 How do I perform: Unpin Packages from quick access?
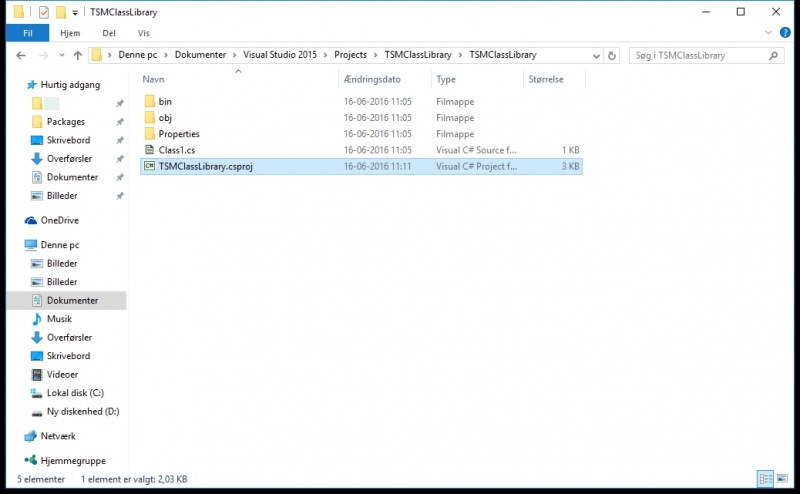(x=120, y=122)
